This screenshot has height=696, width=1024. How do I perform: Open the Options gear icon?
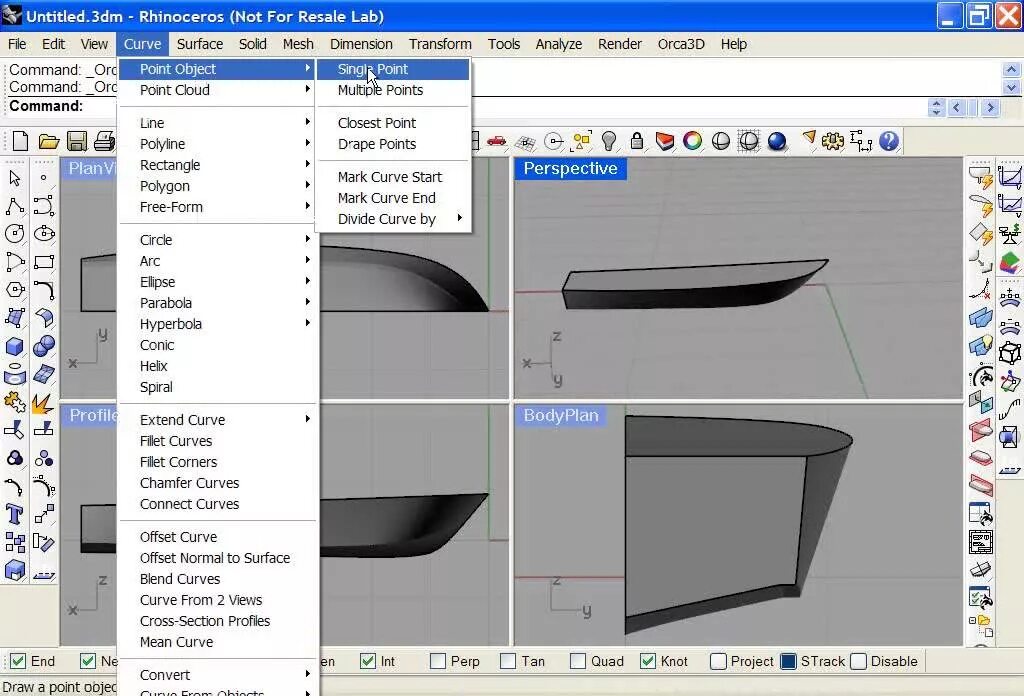[833, 141]
